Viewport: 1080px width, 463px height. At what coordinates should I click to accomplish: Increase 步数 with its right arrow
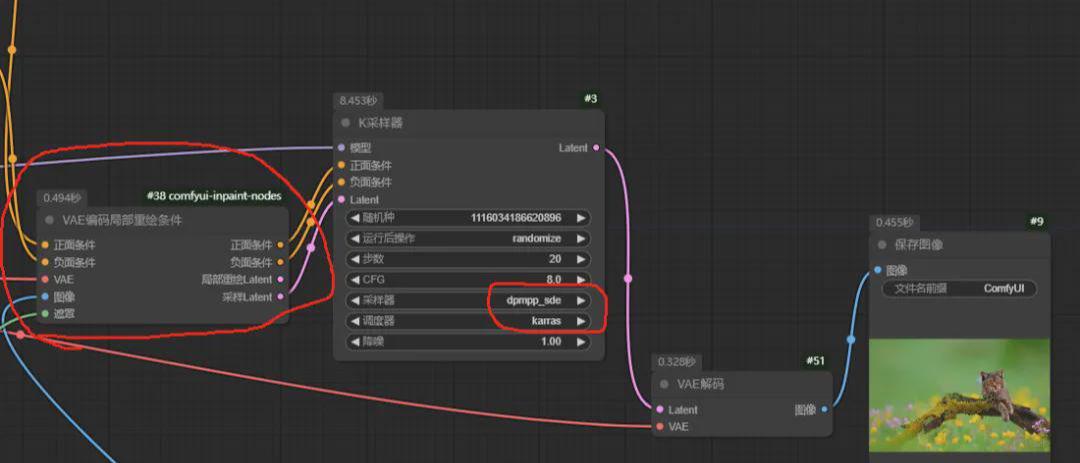pos(580,259)
